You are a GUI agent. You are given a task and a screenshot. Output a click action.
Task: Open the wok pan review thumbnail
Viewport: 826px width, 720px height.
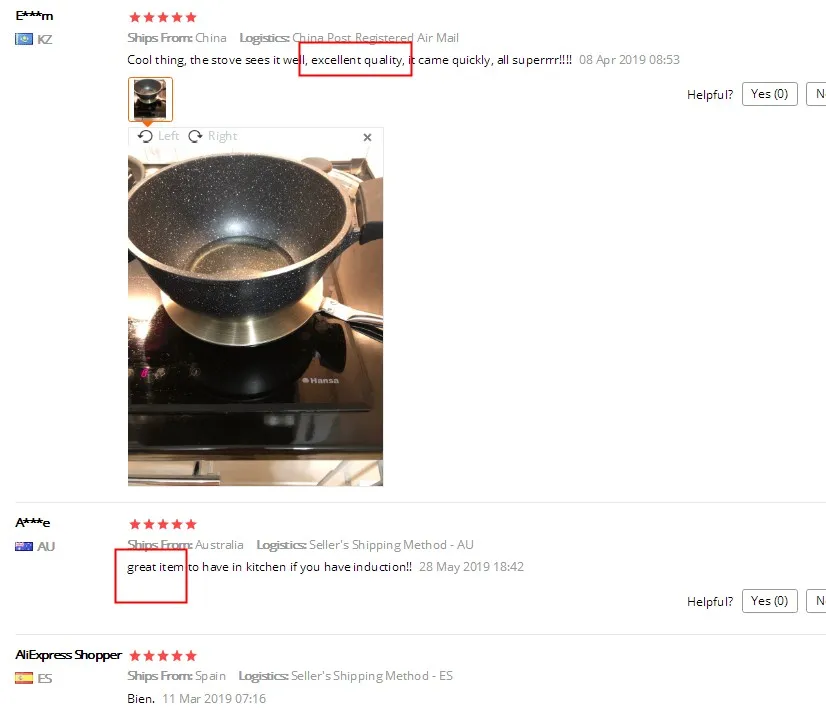150,99
